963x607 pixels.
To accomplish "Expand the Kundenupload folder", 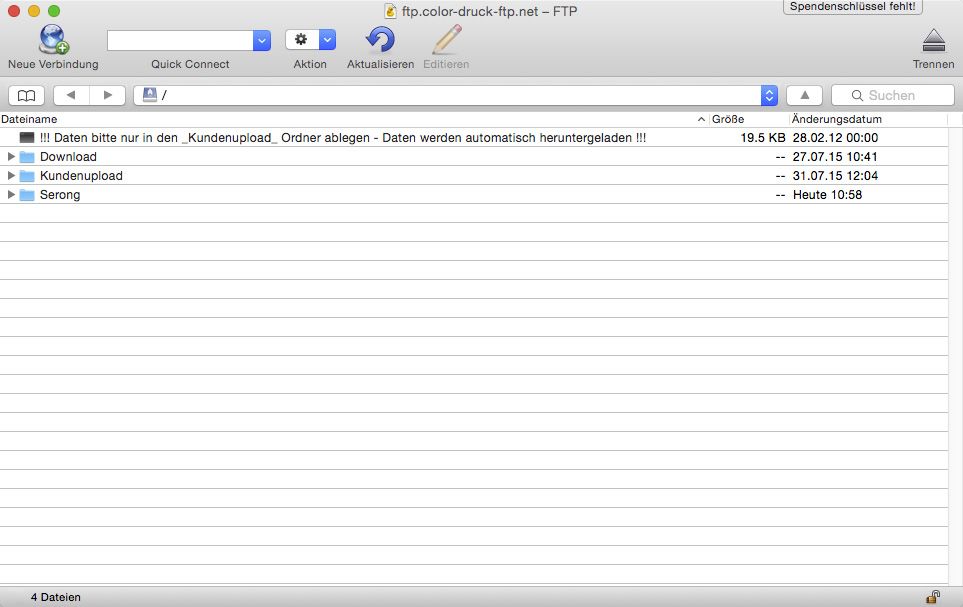I will pyautogui.click(x=10, y=176).
